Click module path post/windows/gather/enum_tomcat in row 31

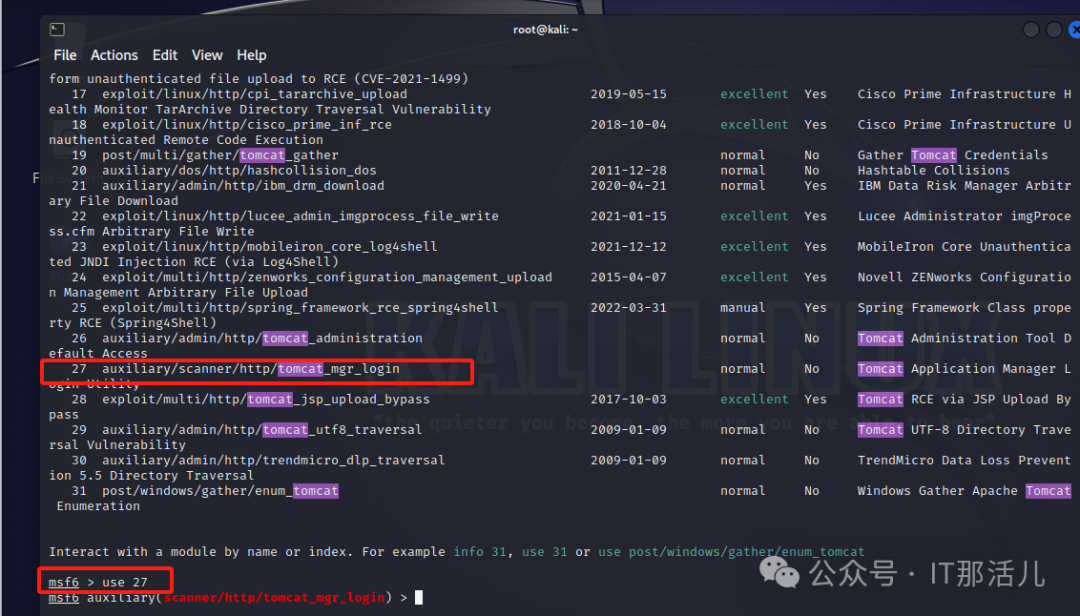(220, 491)
